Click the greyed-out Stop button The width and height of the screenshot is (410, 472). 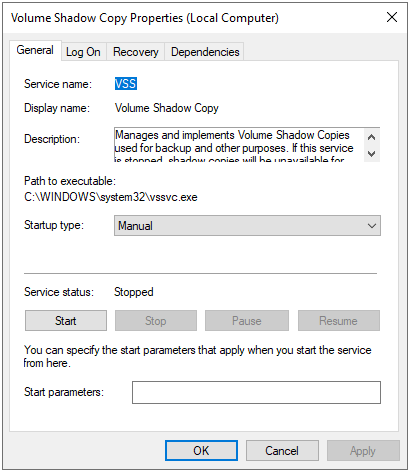(x=156, y=321)
